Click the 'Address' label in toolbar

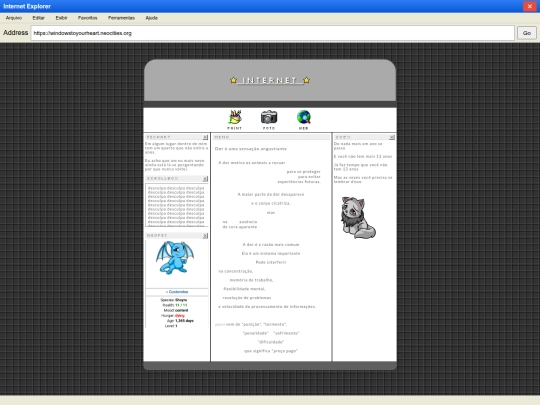pos(15,33)
